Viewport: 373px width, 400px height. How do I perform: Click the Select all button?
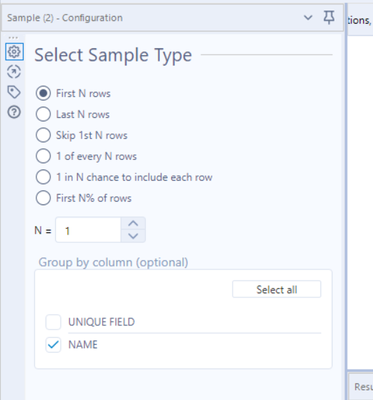pos(277,289)
